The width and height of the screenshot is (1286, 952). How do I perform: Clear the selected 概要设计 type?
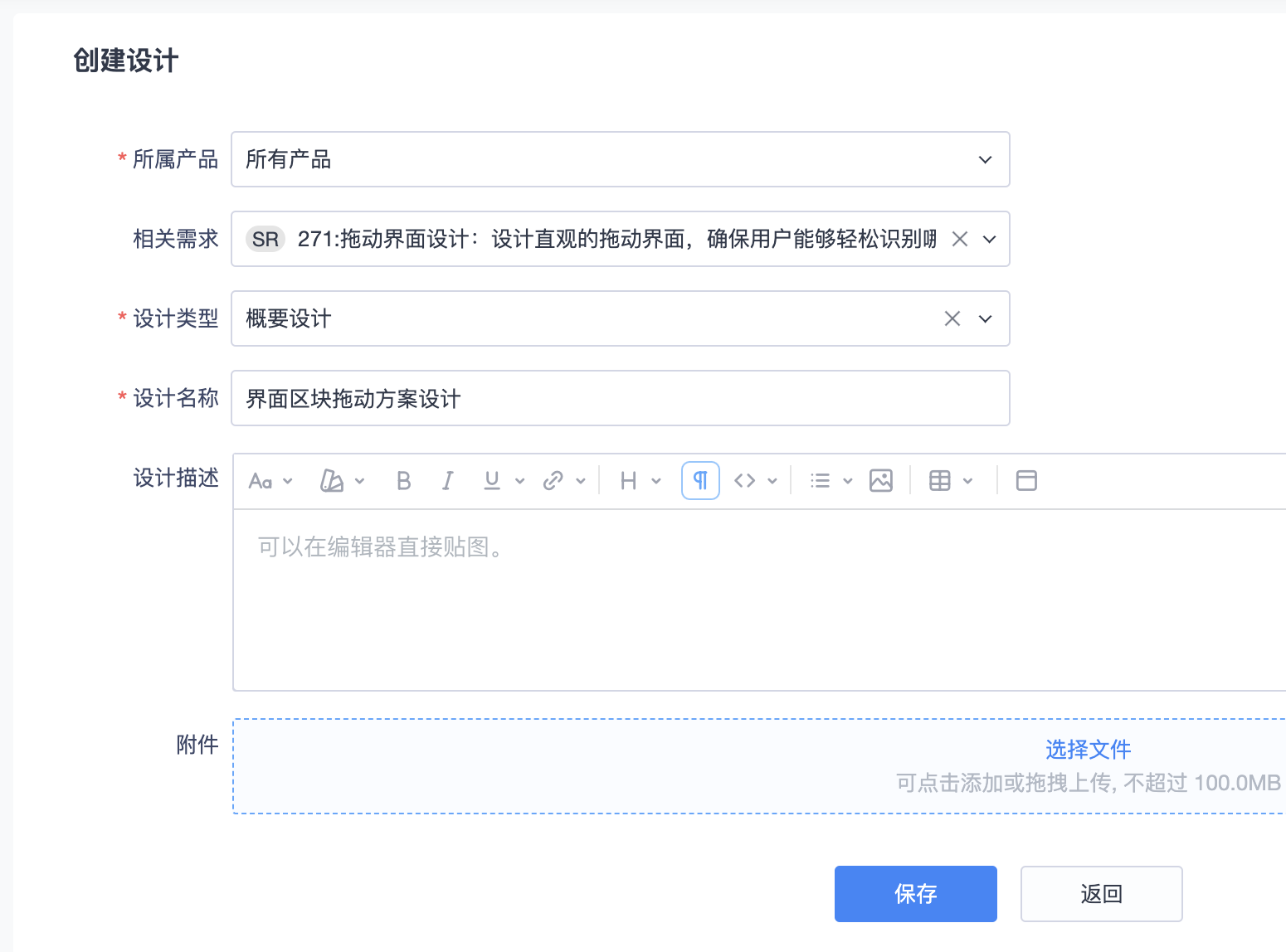click(952, 318)
